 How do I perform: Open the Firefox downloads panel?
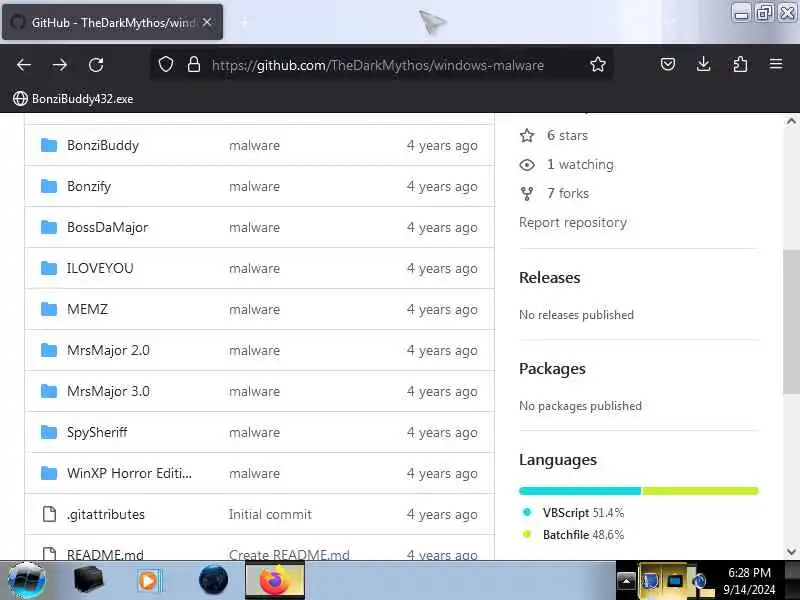pos(704,64)
